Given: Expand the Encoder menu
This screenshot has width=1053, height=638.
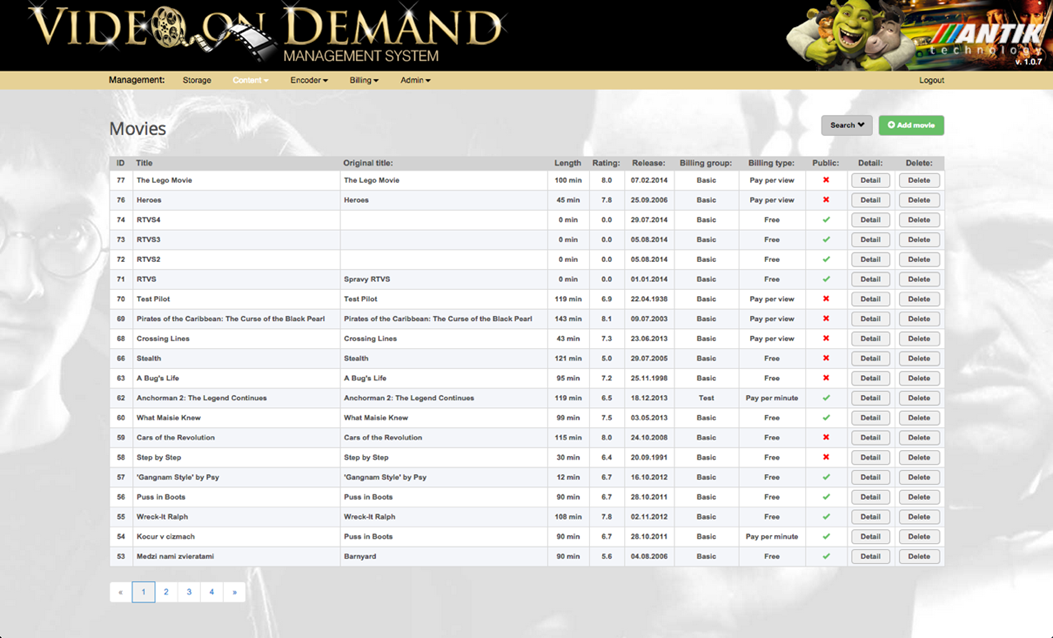Looking at the screenshot, I should pos(309,80).
